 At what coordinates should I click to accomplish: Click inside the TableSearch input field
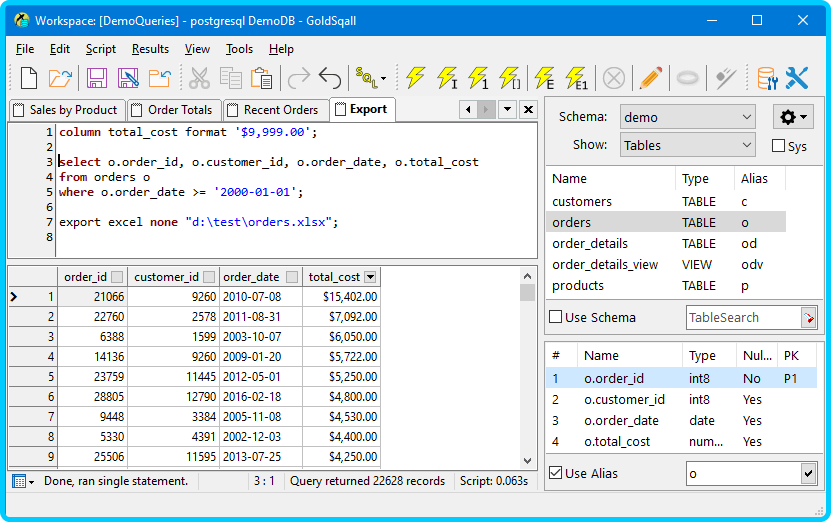[744, 317]
